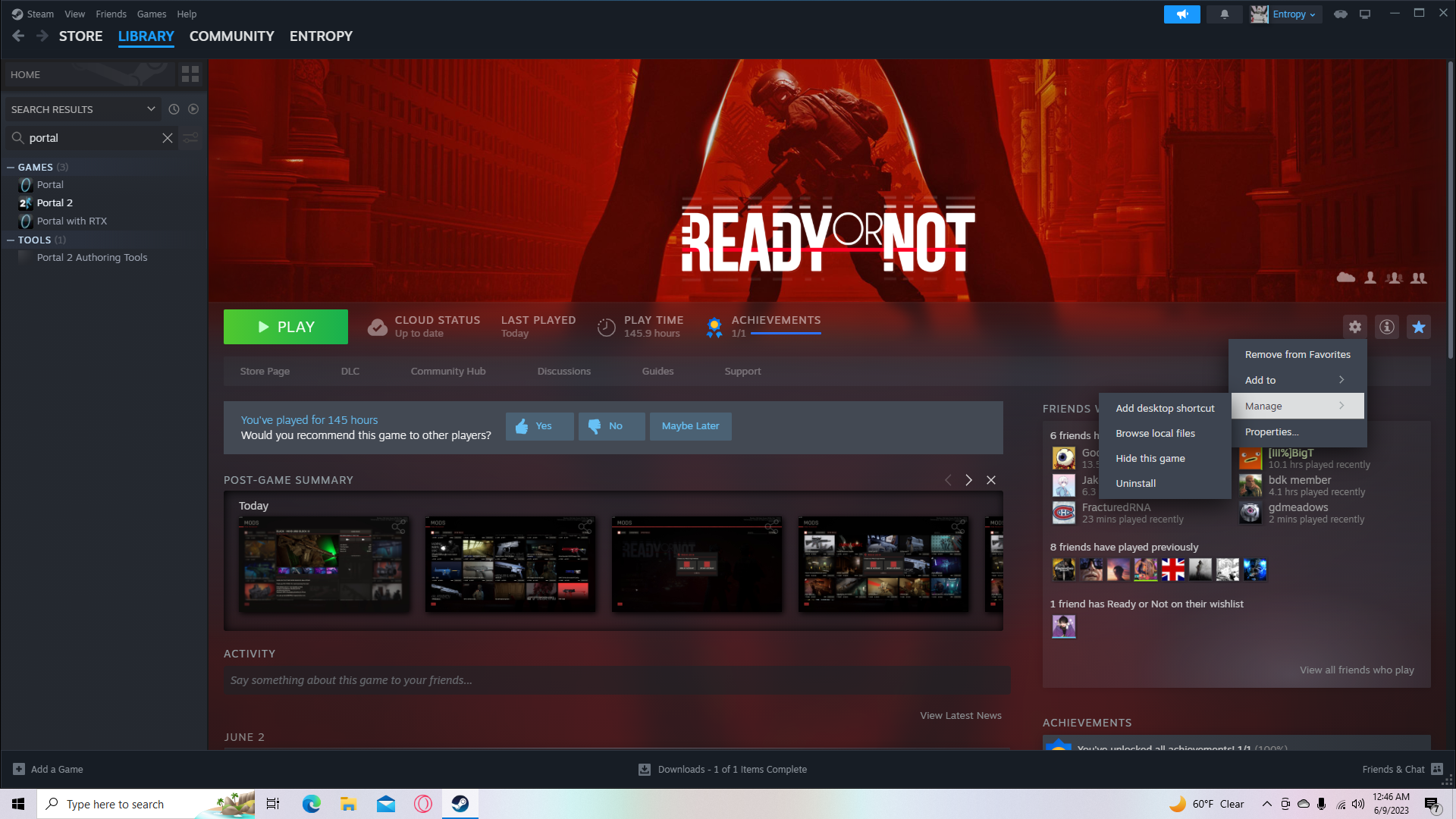The width and height of the screenshot is (1456, 819).
Task: Click the achievements progress bar
Action: click(785, 334)
